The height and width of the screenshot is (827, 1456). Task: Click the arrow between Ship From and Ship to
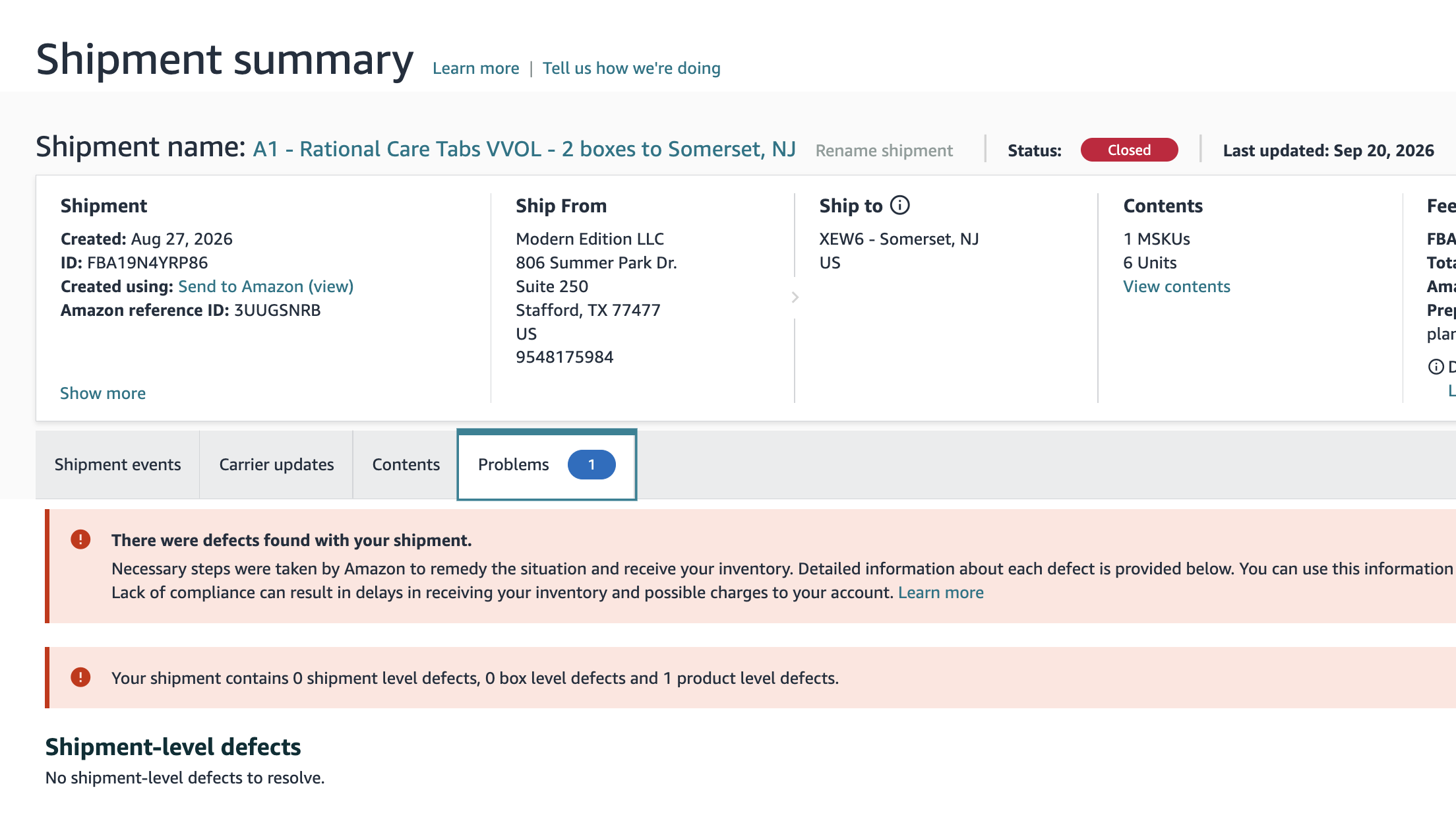795,297
